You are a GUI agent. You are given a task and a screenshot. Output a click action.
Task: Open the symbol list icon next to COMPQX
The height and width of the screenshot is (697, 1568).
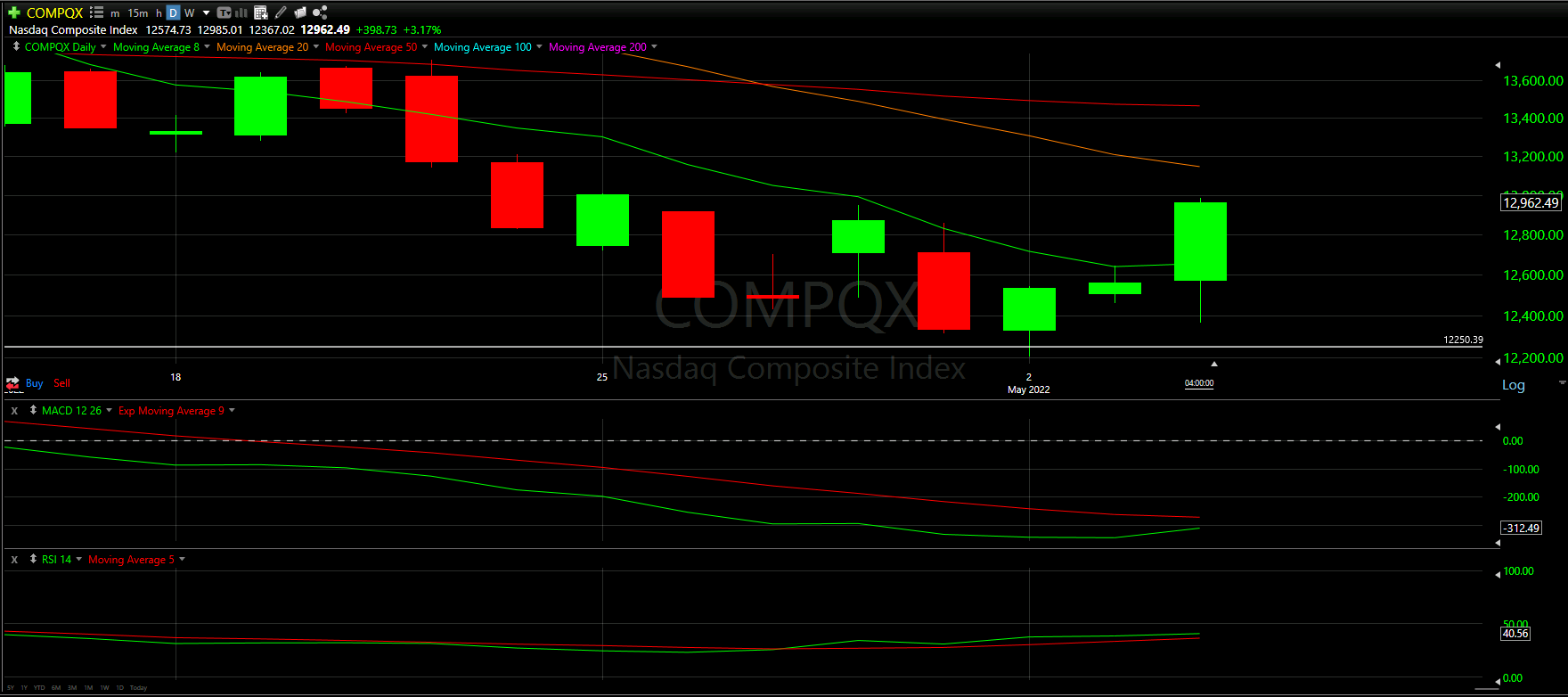pos(96,12)
